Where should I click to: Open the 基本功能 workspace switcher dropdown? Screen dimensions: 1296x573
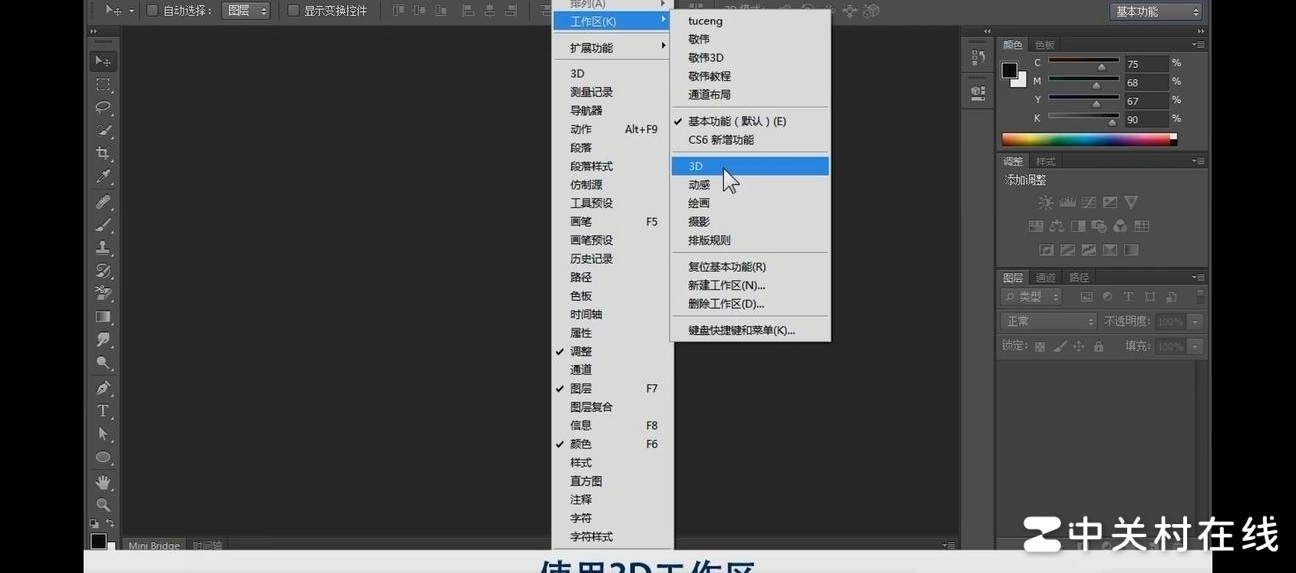pos(1155,12)
